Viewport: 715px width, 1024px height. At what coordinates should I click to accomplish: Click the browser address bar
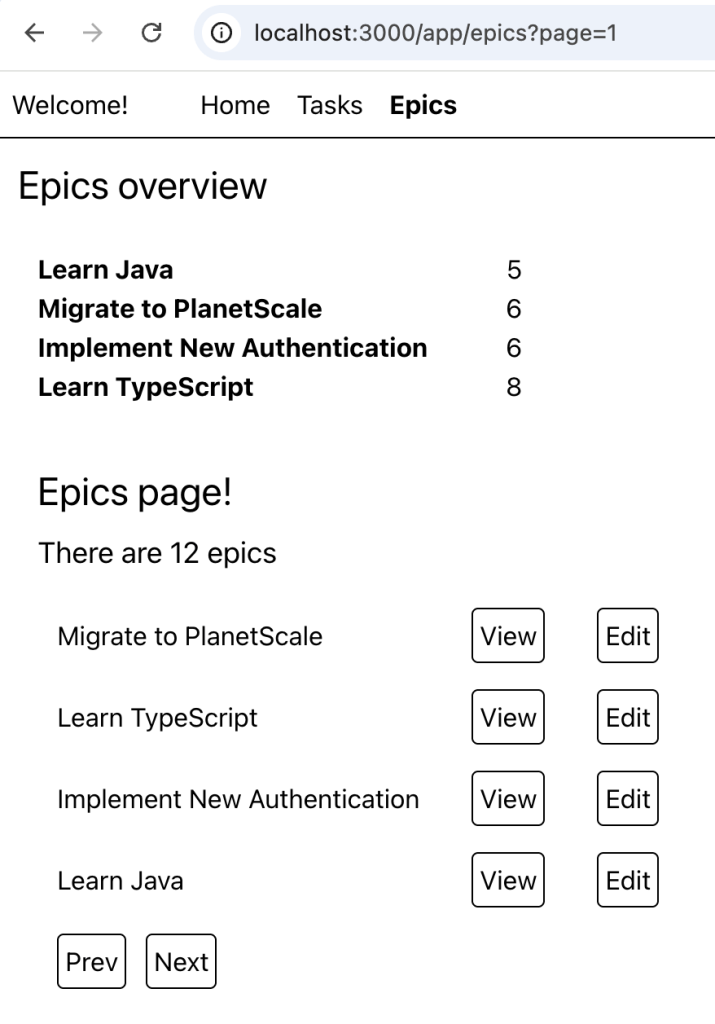click(x=430, y=33)
